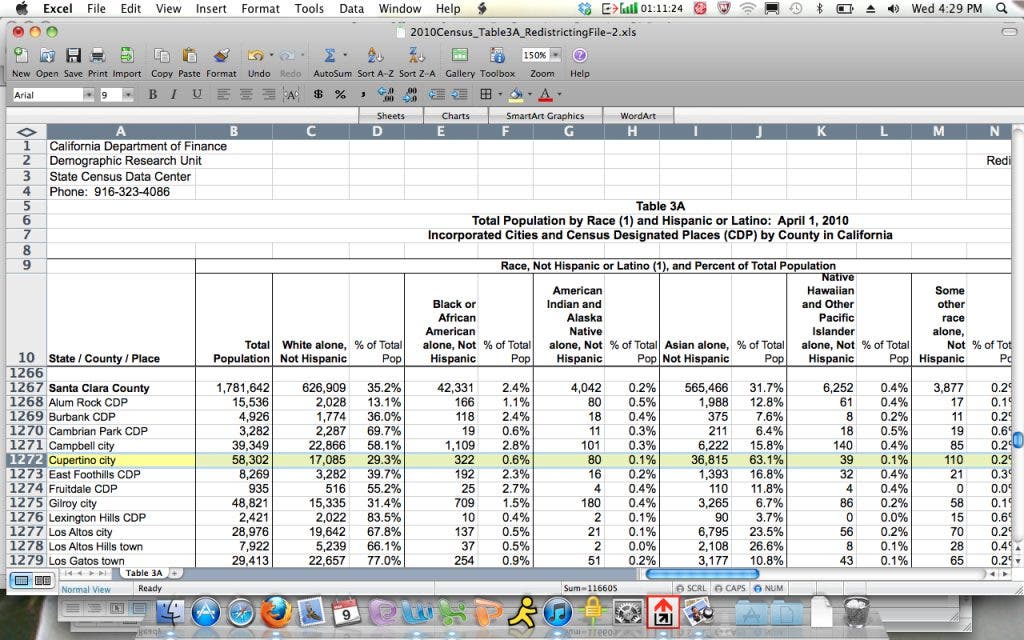Create a new workbook with New icon
This screenshot has width=1024, height=640.
coord(21,56)
